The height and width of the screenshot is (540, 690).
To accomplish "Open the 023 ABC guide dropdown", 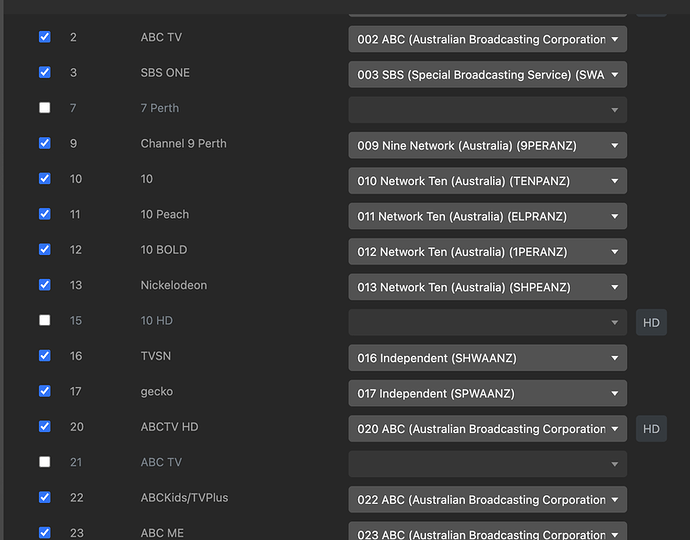I will (x=488, y=531).
